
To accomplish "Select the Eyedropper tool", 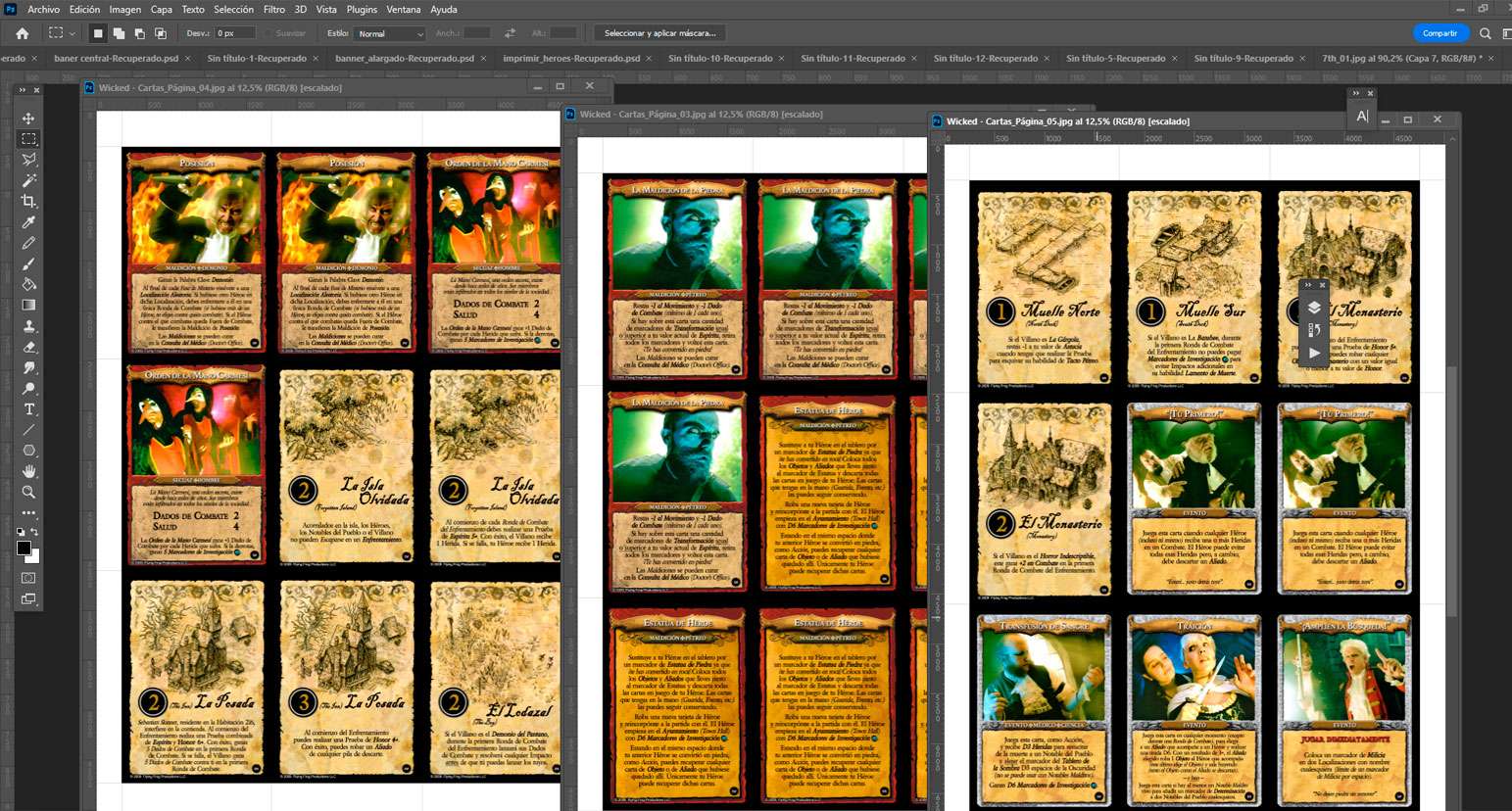I will (28, 222).
